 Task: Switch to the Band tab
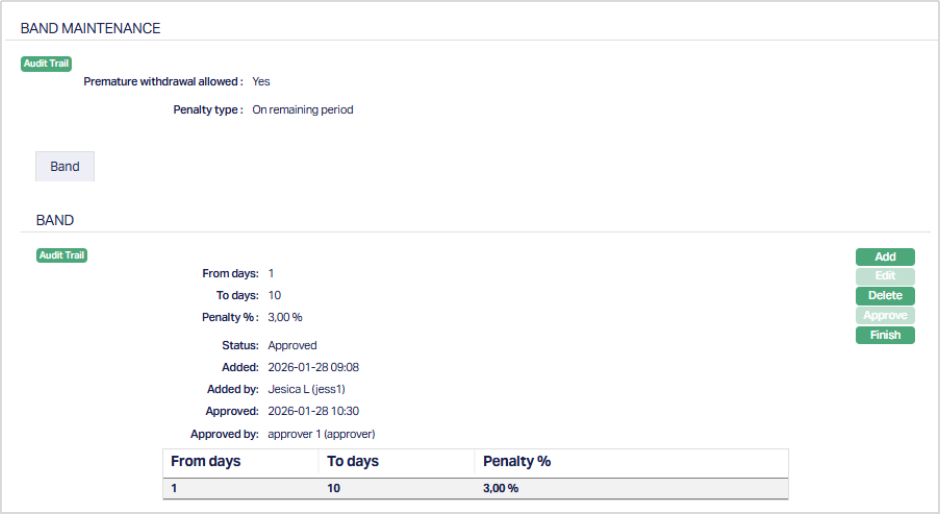coord(65,166)
